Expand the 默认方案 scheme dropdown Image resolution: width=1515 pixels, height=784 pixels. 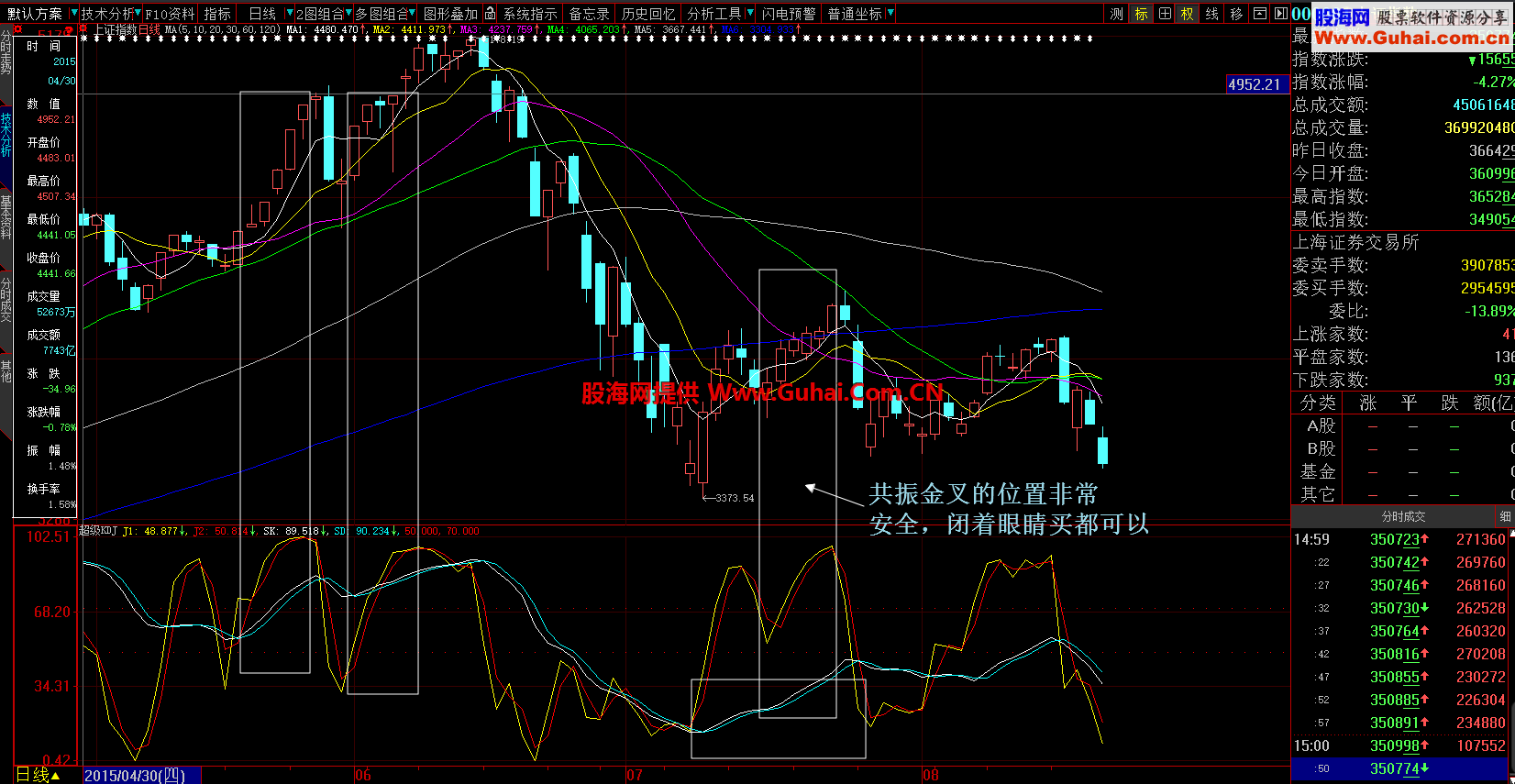(72, 14)
